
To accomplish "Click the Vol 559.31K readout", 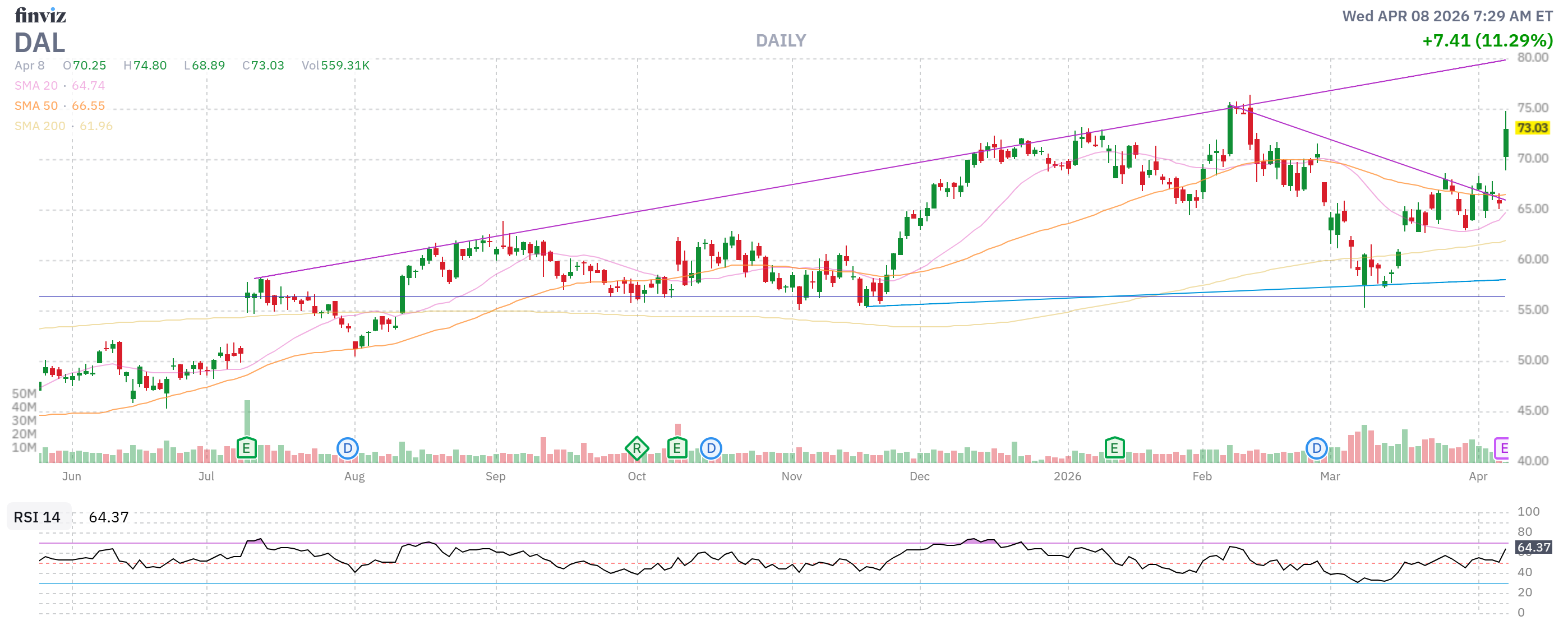I will [x=335, y=66].
